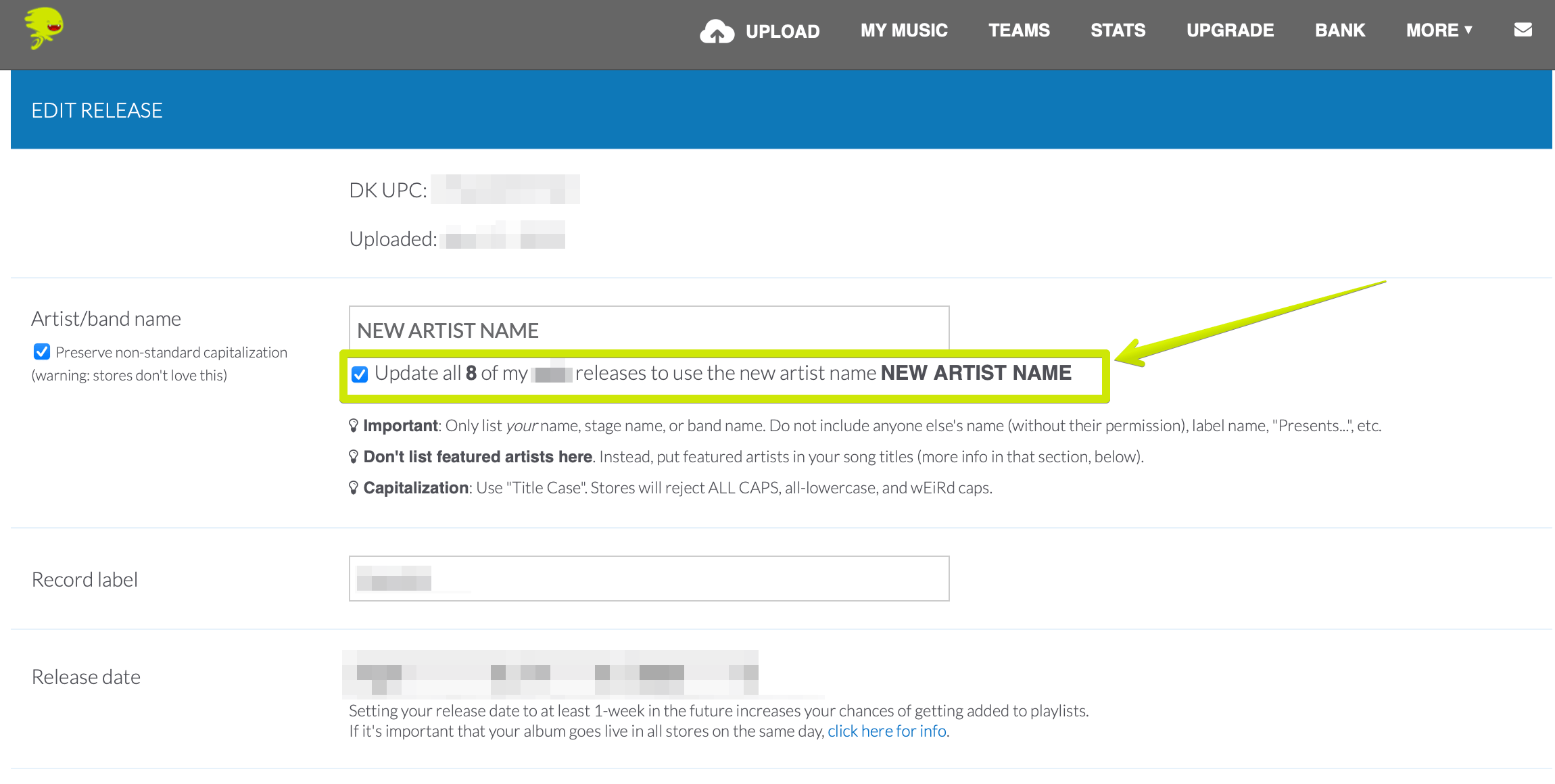
Task: Open the envelope messages icon
Action: tap(1523, 30)
